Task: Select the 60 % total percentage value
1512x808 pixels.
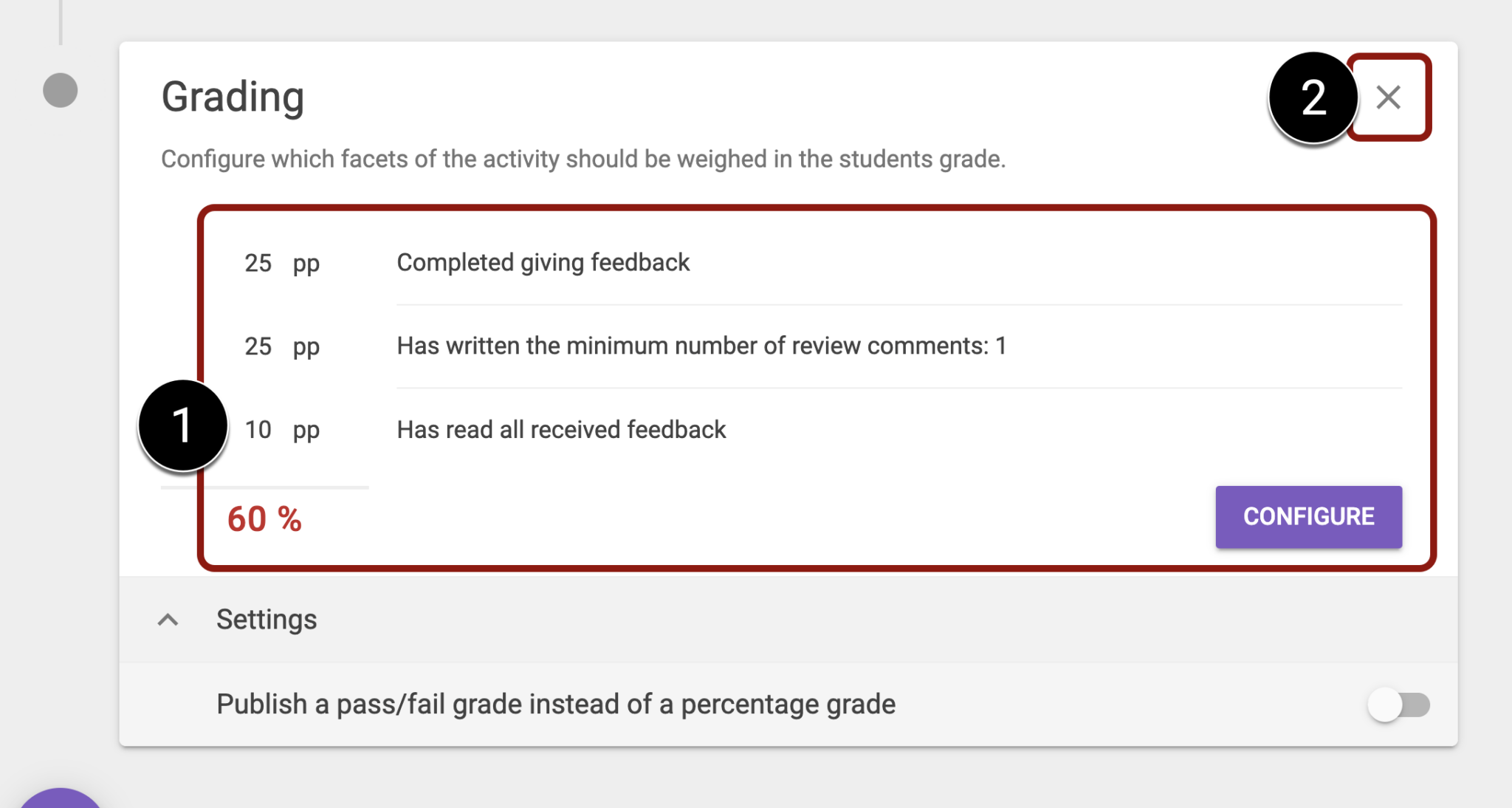Action: coord(264,518)
